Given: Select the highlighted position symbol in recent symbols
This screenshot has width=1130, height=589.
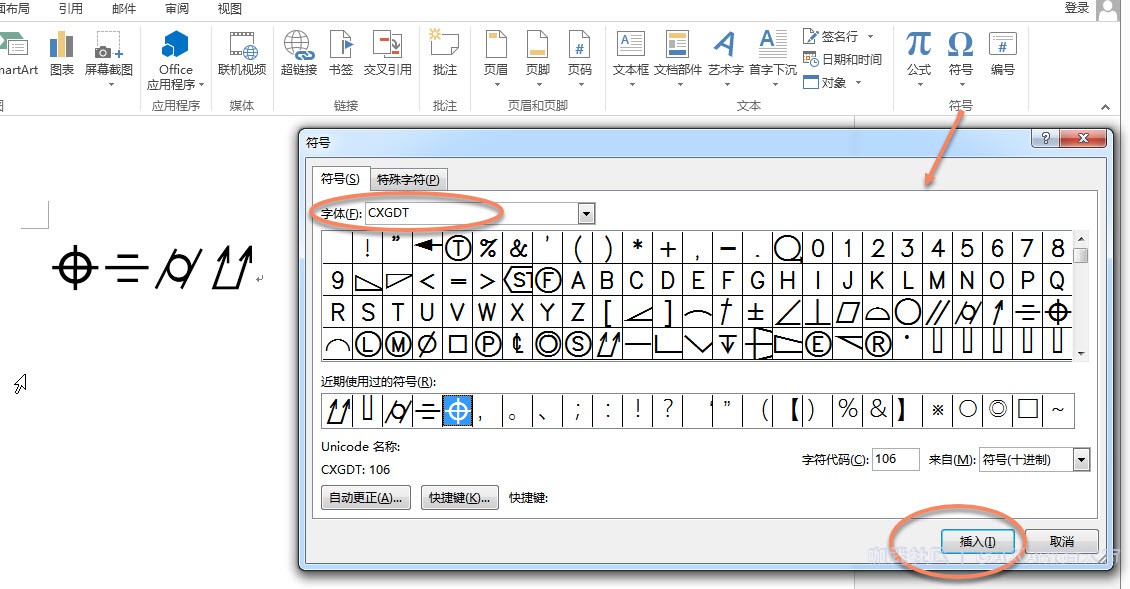Looking at the screenshot, I should (457, 410).
